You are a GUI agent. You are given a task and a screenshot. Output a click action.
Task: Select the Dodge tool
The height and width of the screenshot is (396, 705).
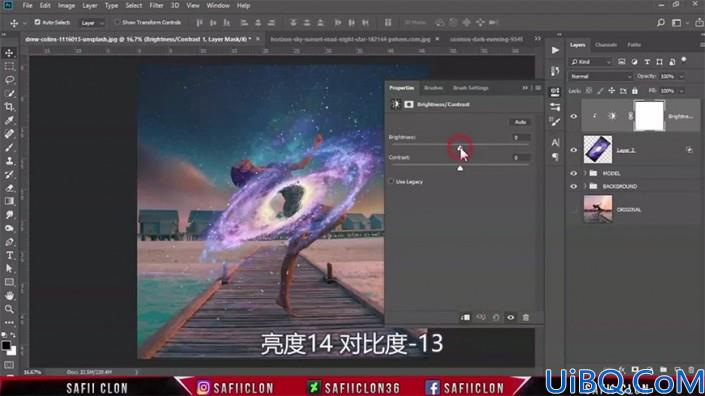point(9,228)
